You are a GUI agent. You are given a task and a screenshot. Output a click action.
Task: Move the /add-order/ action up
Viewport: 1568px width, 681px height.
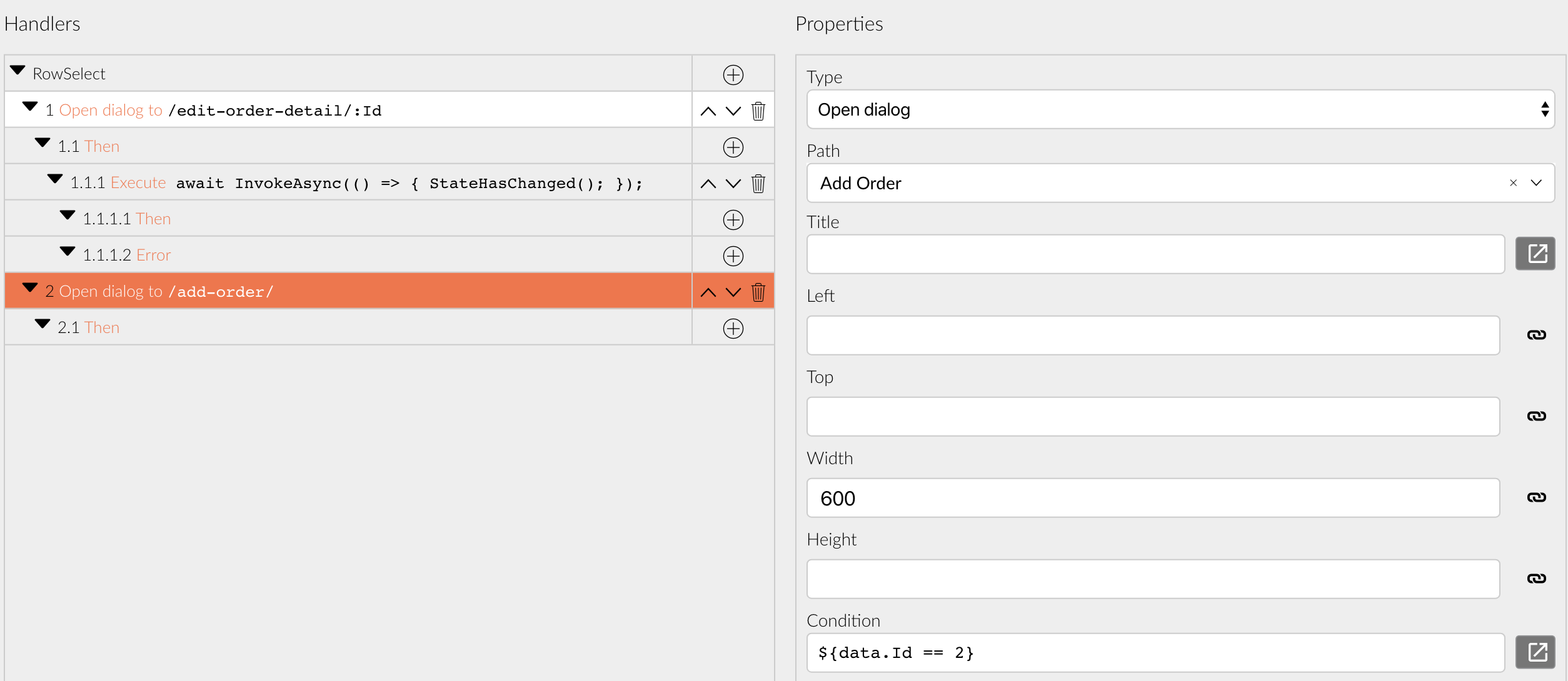(x=709, y=292)
